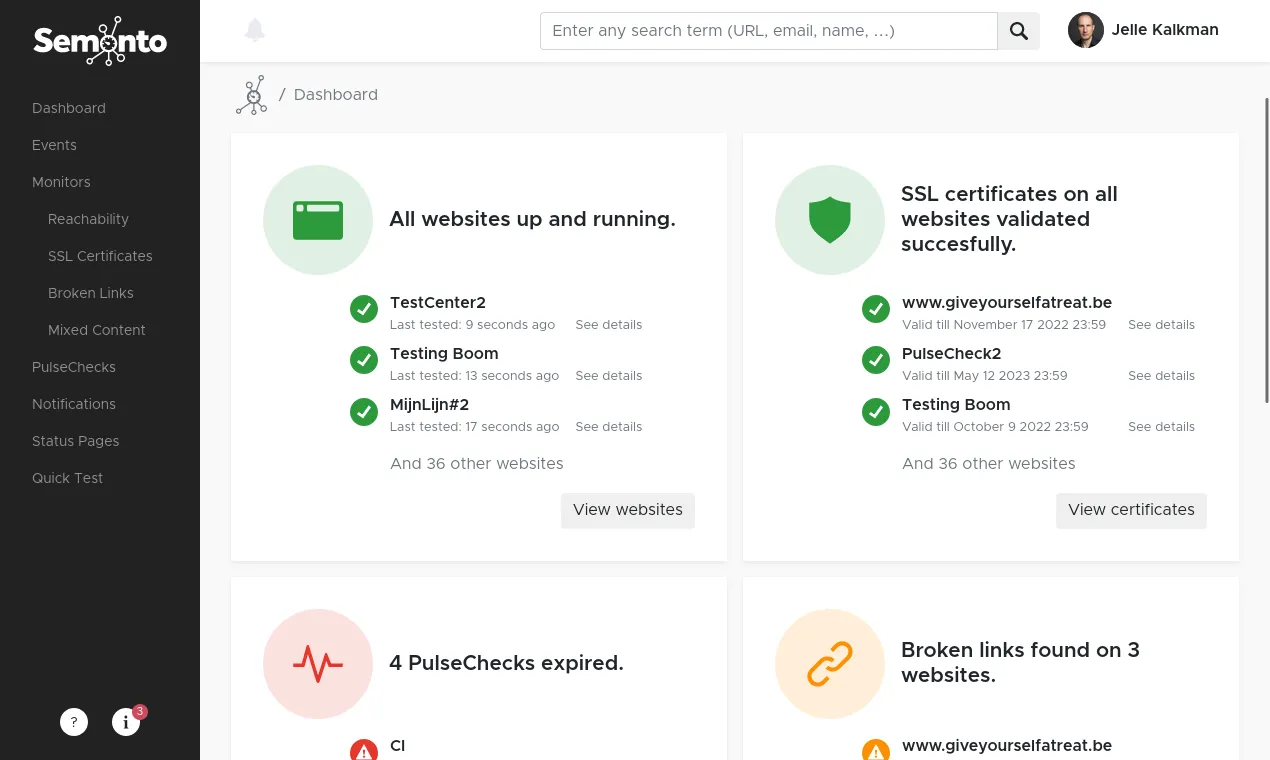Navigate to Status Pages
Viewport: 1270px width, 760px height.
[x=75, y=441]
